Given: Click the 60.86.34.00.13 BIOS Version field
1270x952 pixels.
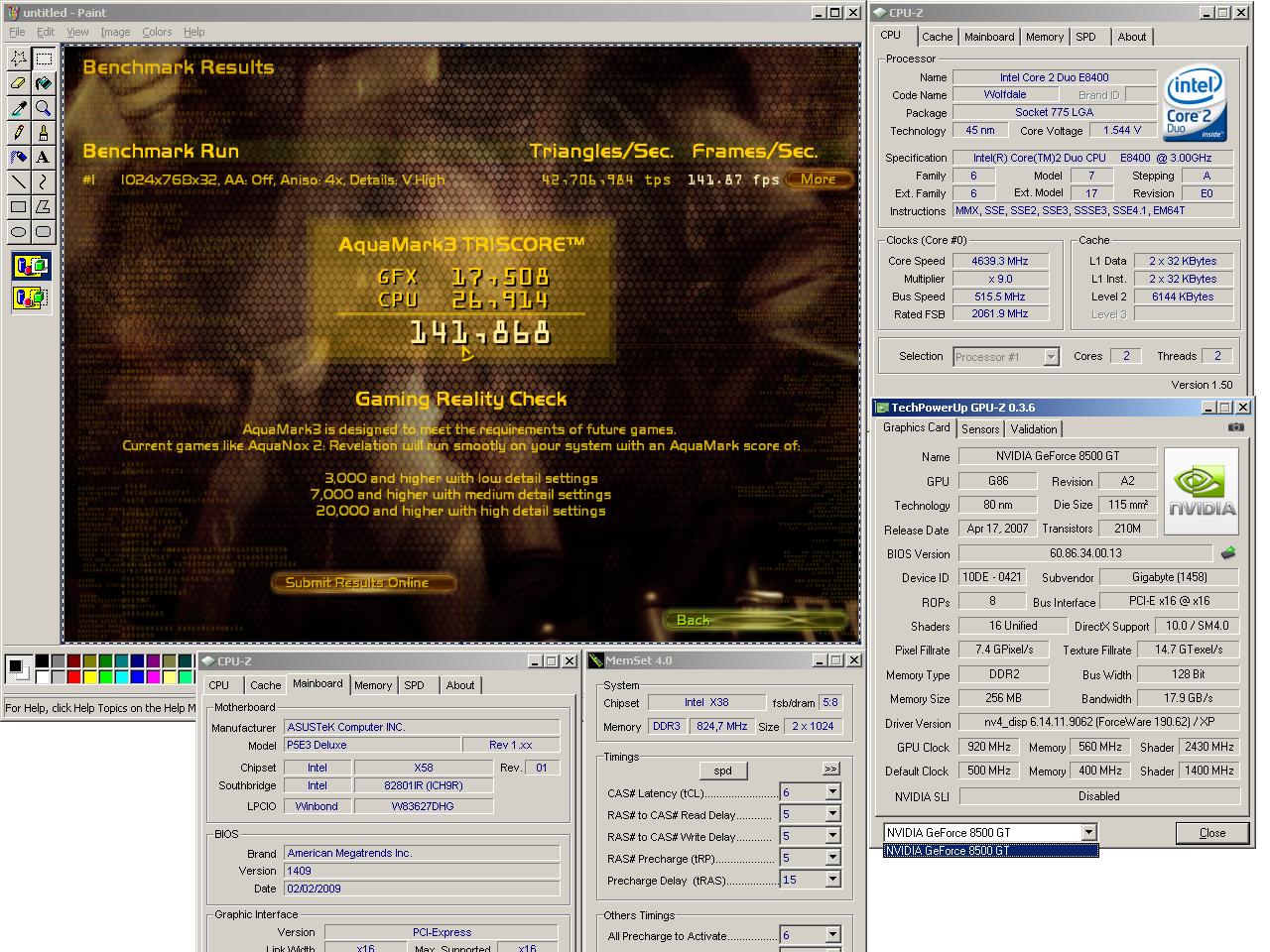Looking at the screenshot, I should 1085,553.
